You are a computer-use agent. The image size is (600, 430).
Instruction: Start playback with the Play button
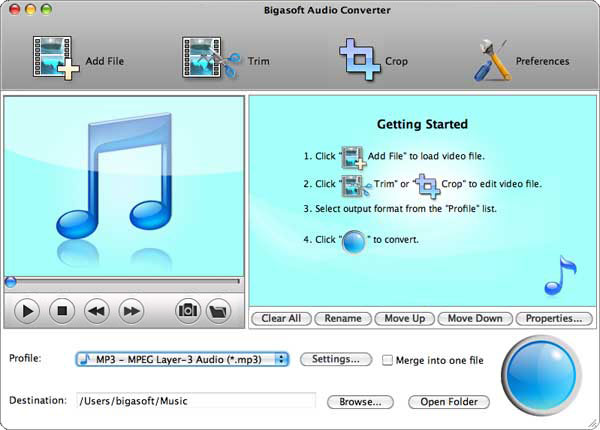coord(27,311)
